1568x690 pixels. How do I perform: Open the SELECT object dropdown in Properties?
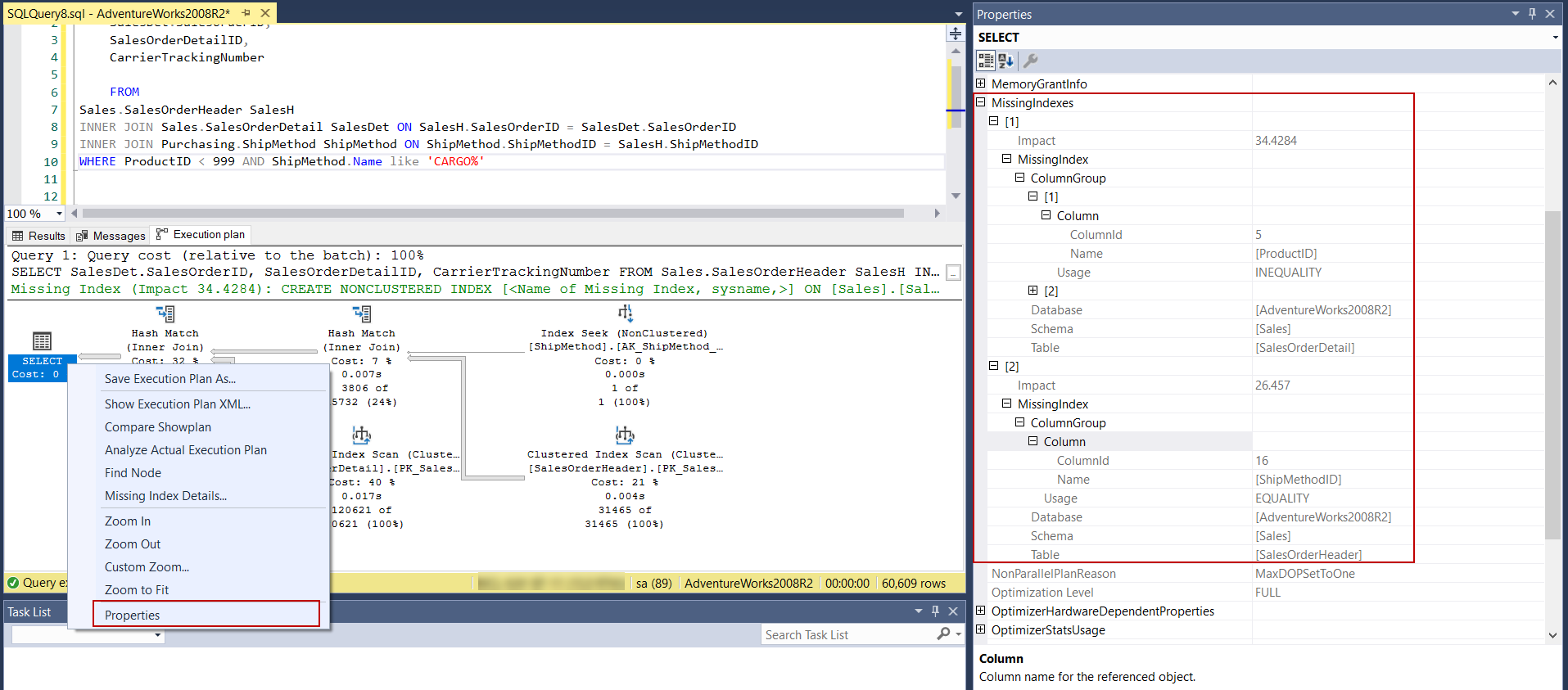(x=1555, y=38)
